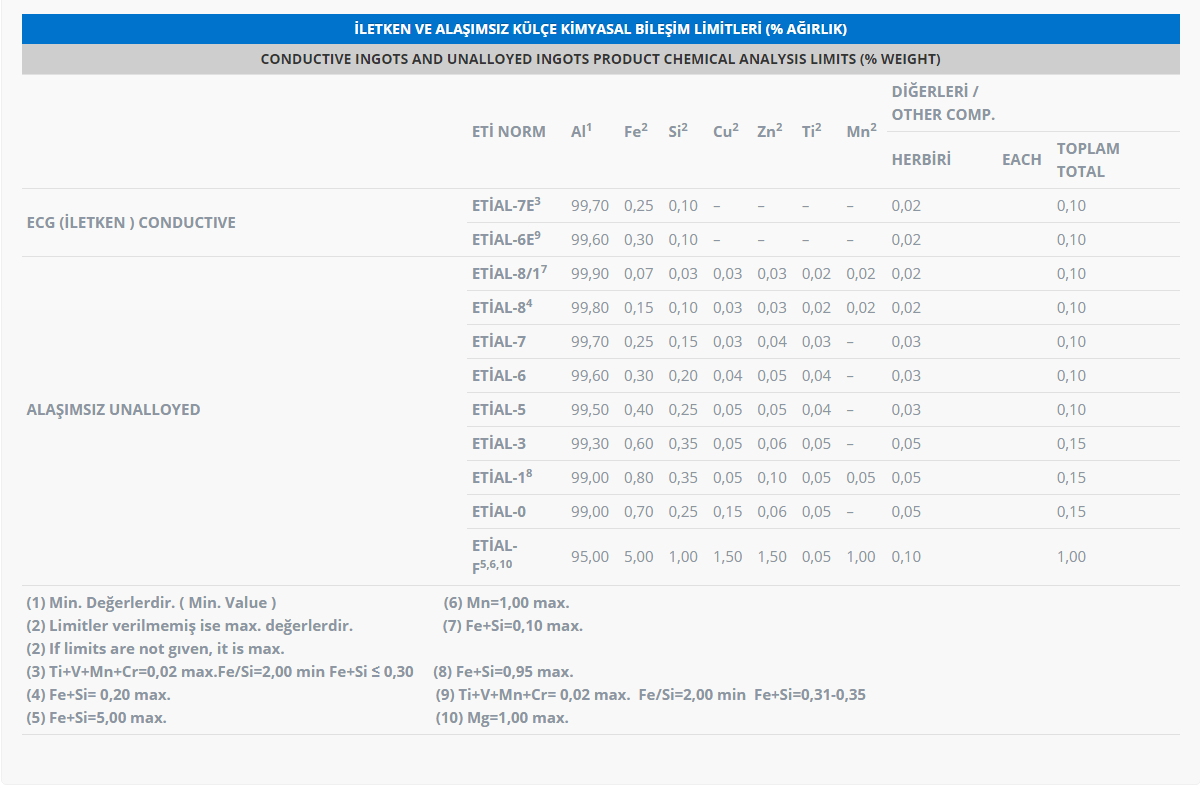Click the TOPLAM TOTAL column header
This screenshot has height=786, width=1200.
[1088, 160]
